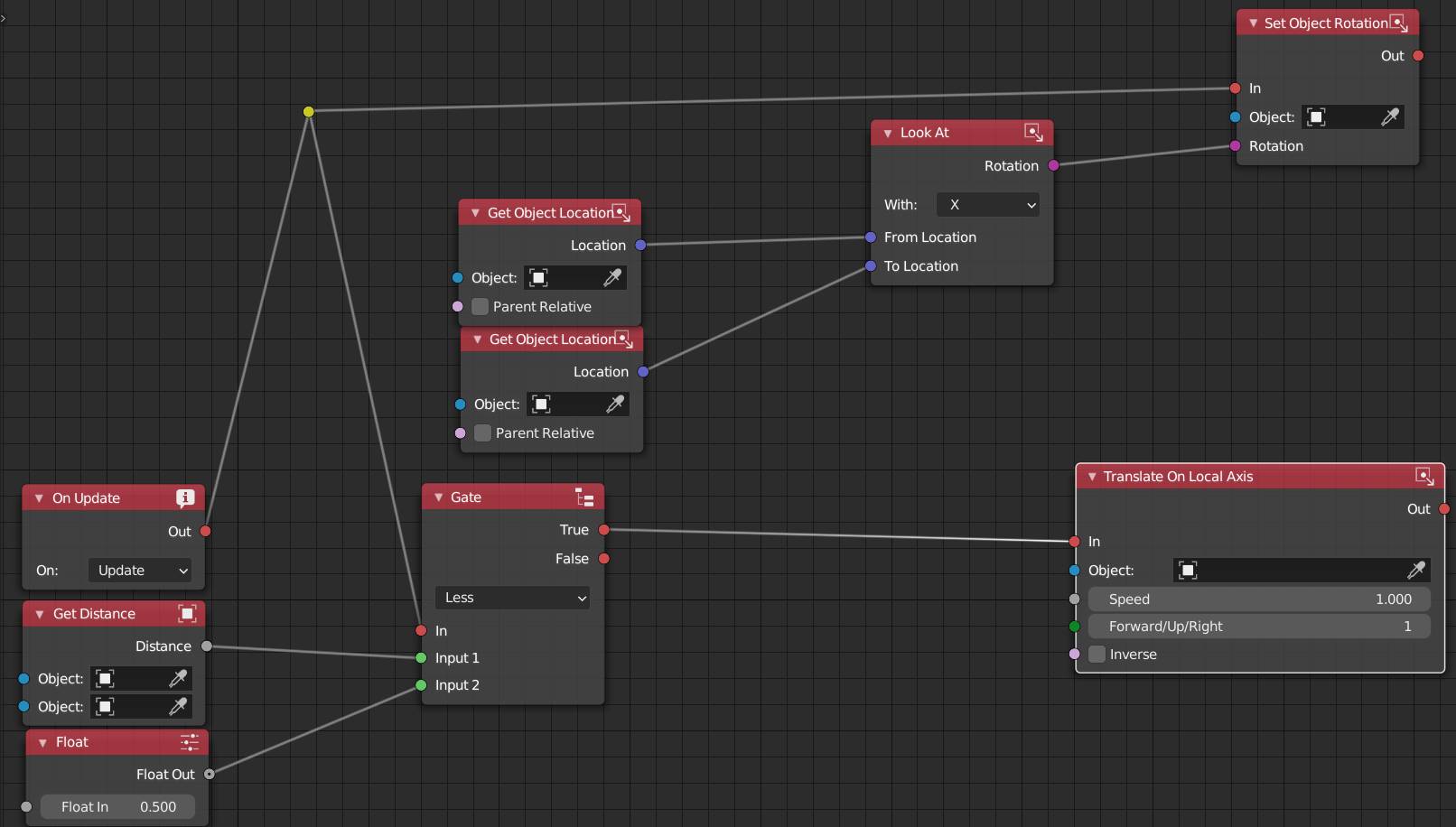Enable Parent Relative on upper Get Object Location
Image resolution: width=1456 pixels, height=827 pixels.
[479, 306]
